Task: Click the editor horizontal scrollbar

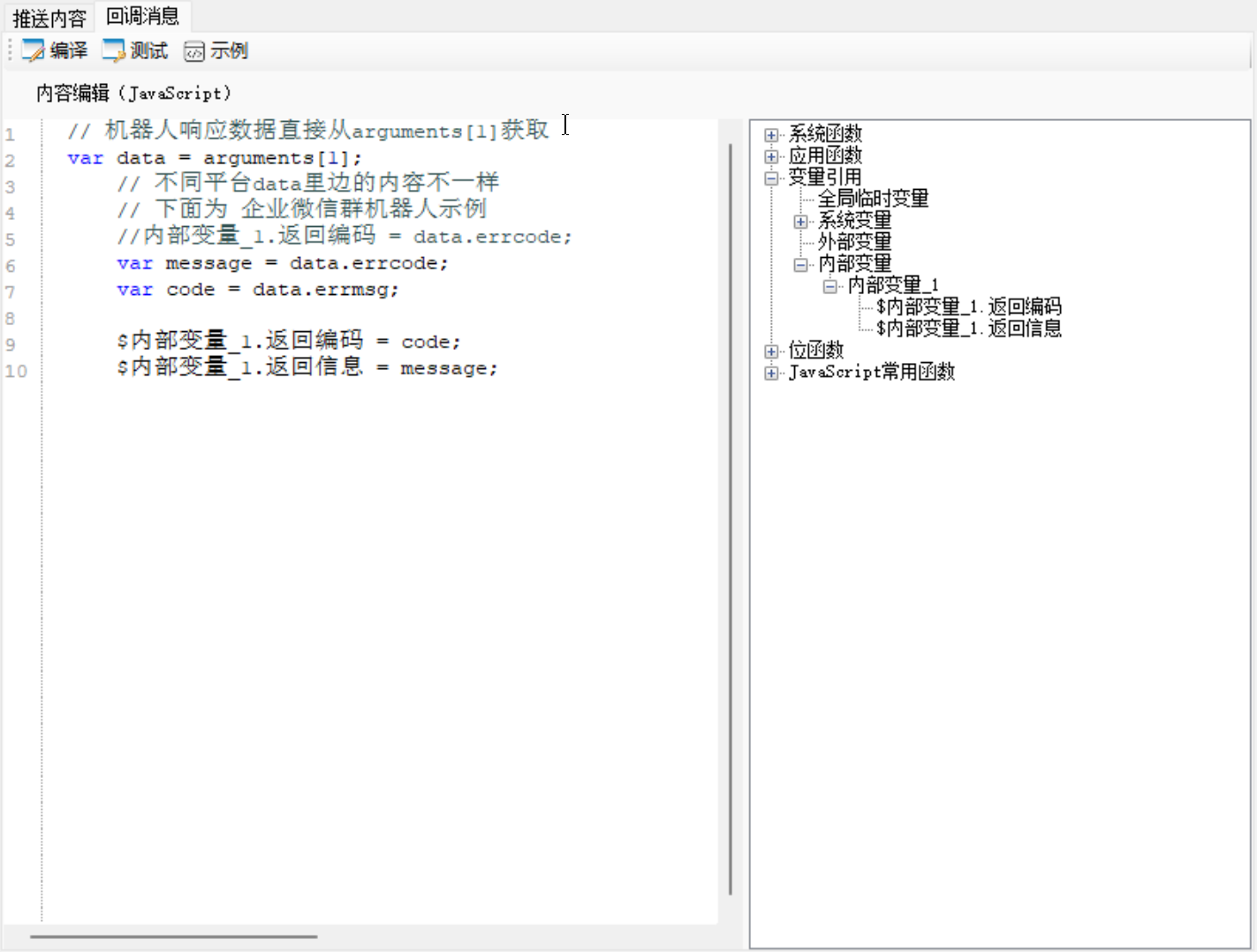Action: click(174, 936)
